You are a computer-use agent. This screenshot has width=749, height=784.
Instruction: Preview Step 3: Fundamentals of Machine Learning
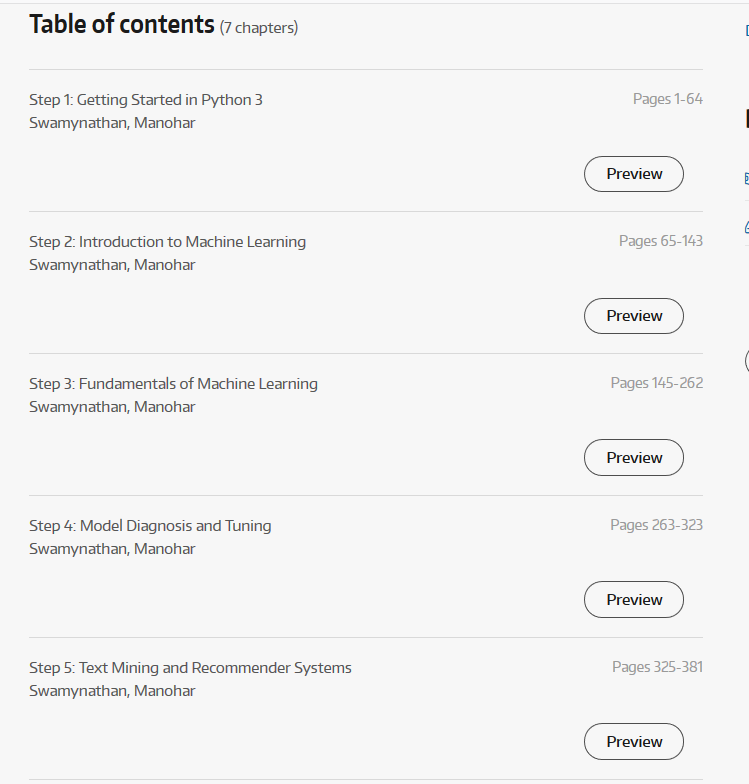633,458
